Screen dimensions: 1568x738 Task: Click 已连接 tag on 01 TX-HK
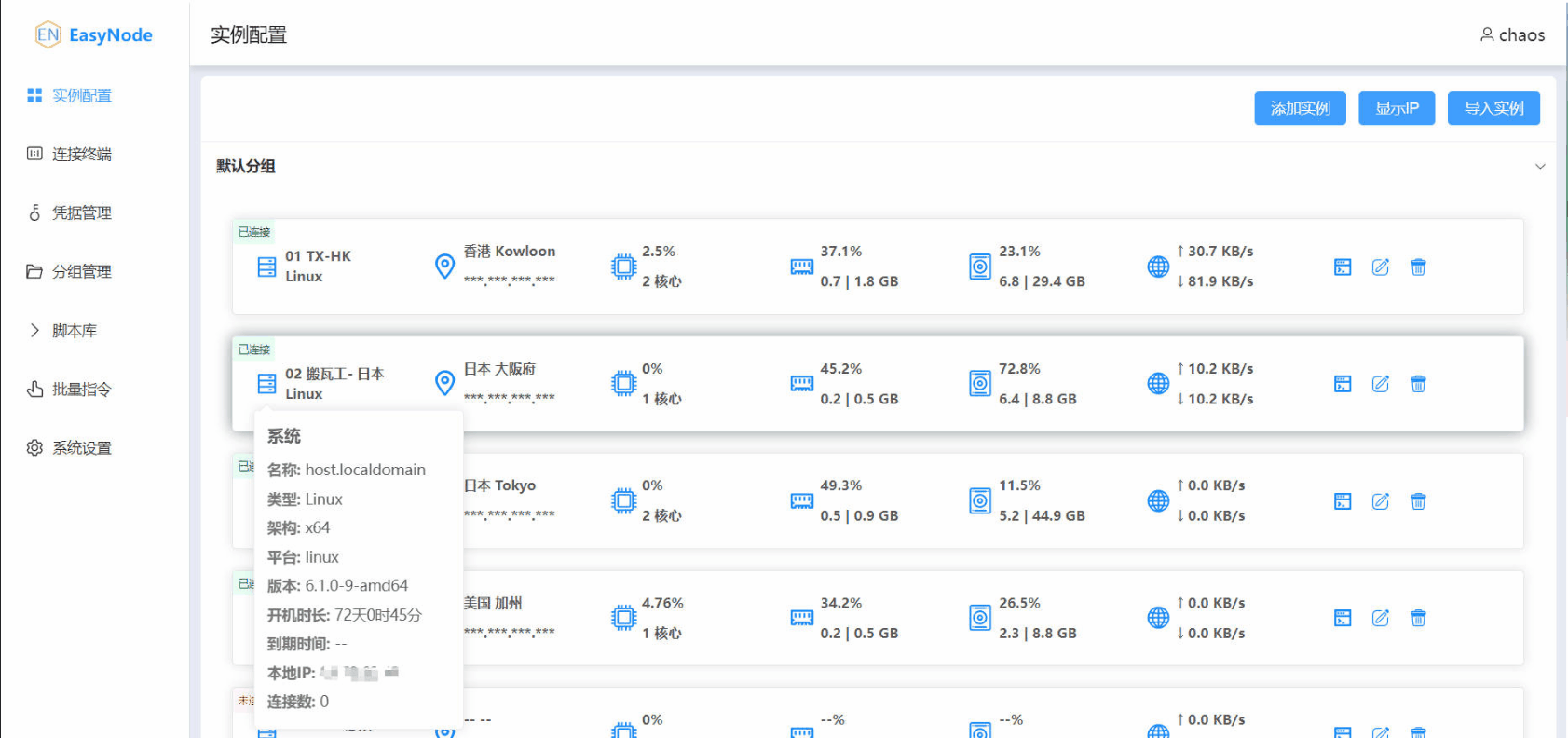tap(253, 232)
